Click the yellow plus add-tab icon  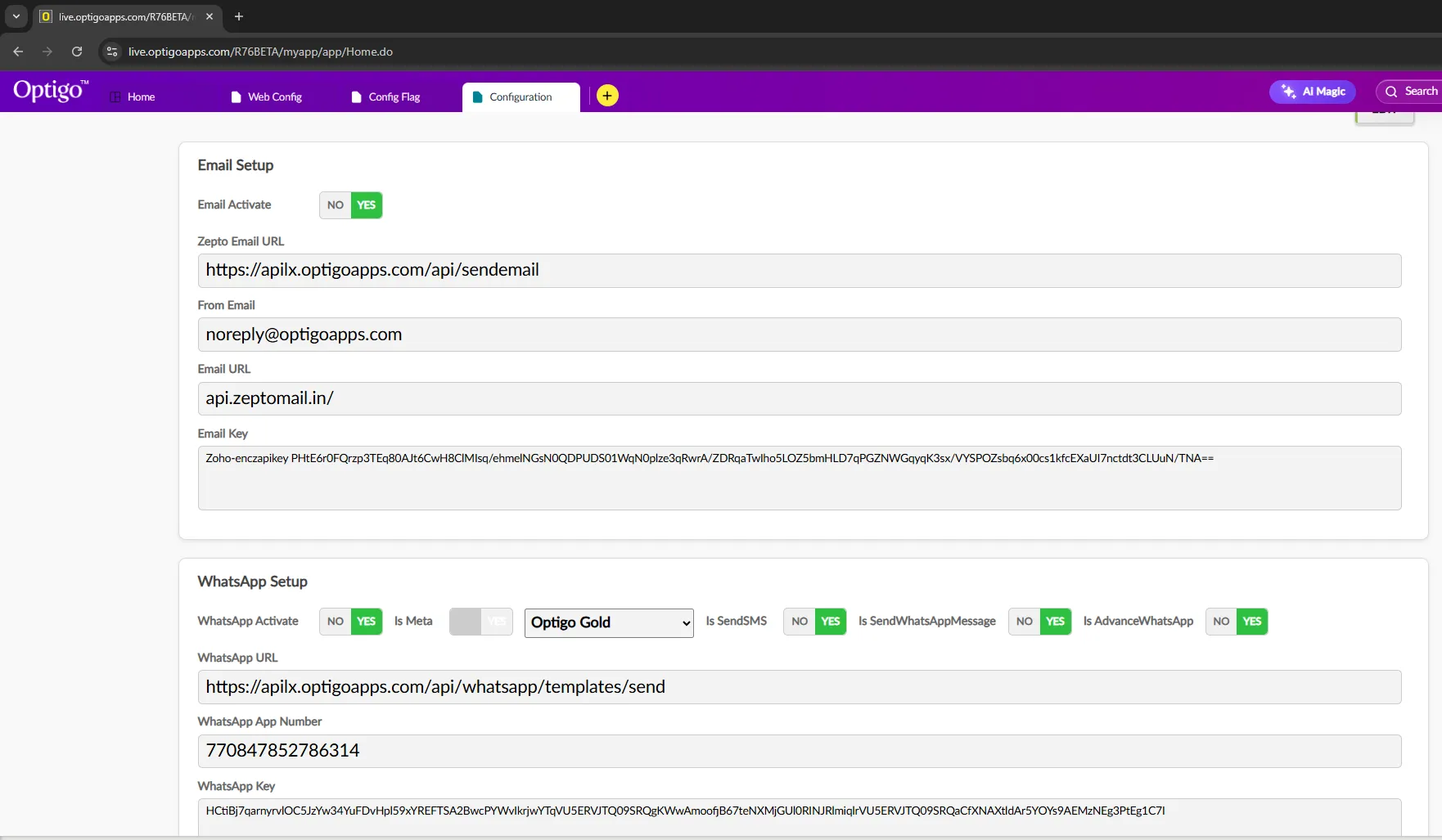(x=607, y=96)
